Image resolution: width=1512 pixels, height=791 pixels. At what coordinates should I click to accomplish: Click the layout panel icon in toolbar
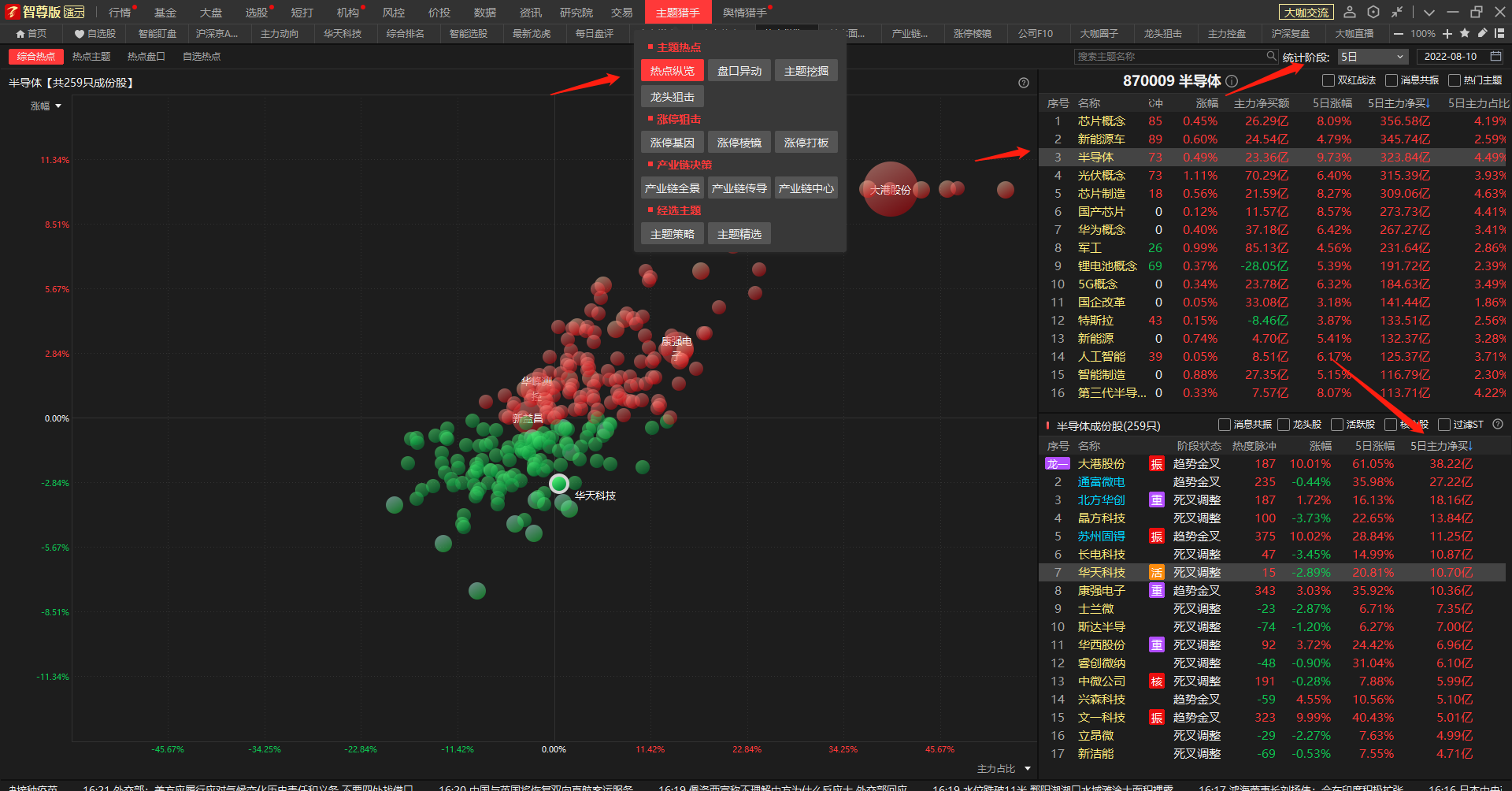(x=1499, y=34)
